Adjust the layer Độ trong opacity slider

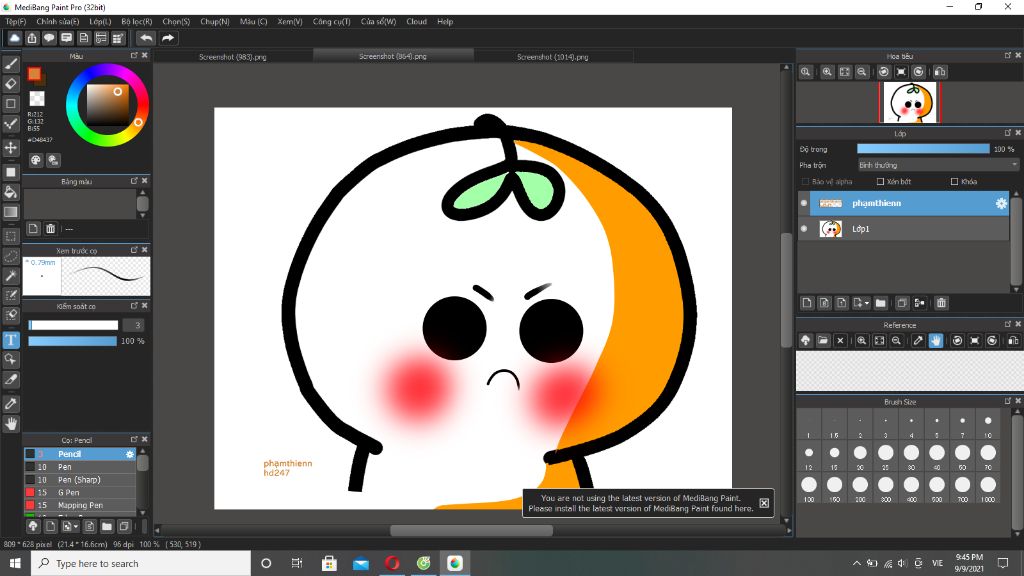point(923,149)
